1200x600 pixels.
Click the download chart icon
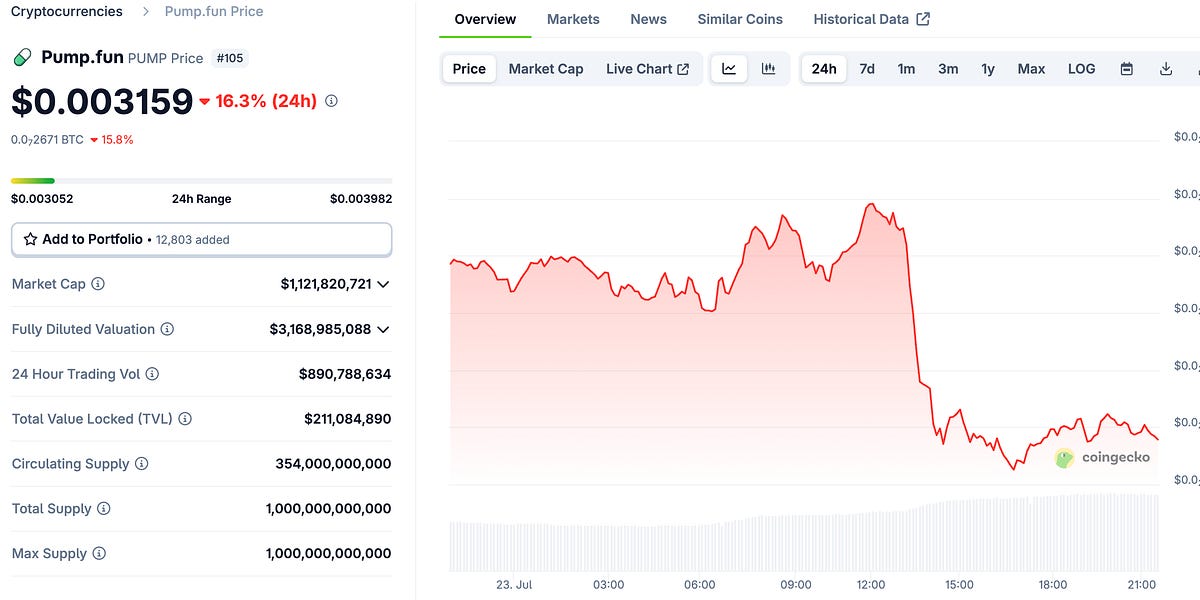[1164, 68]
